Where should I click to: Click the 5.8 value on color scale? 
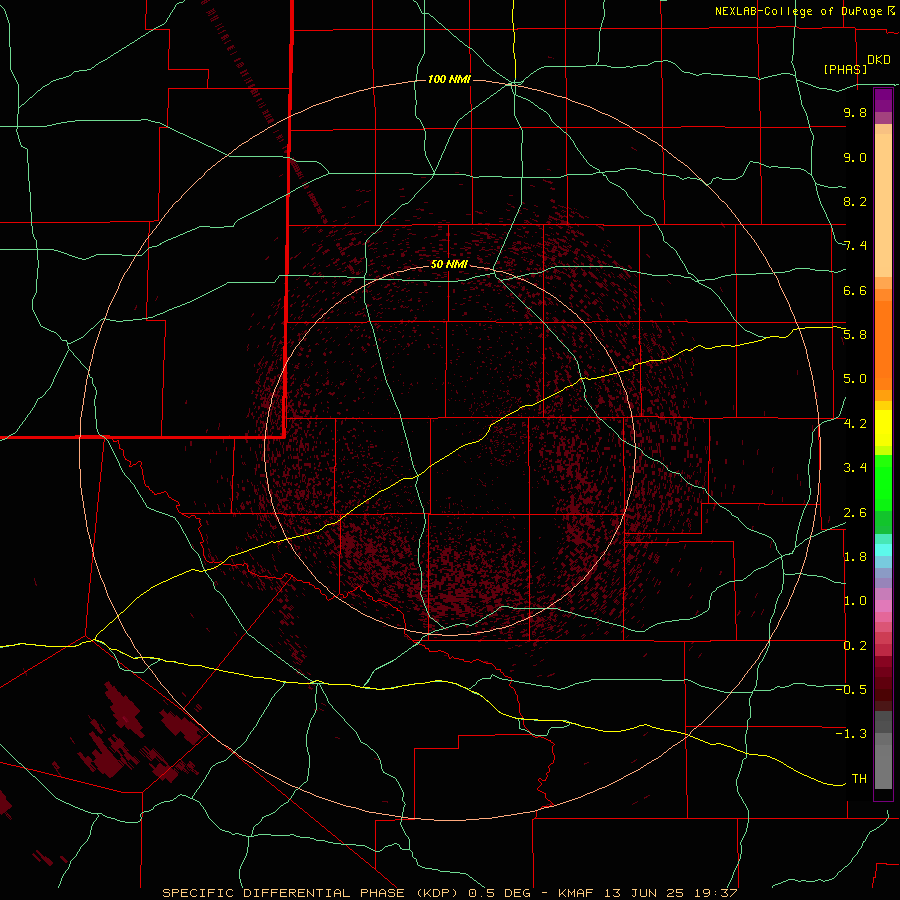855,335
